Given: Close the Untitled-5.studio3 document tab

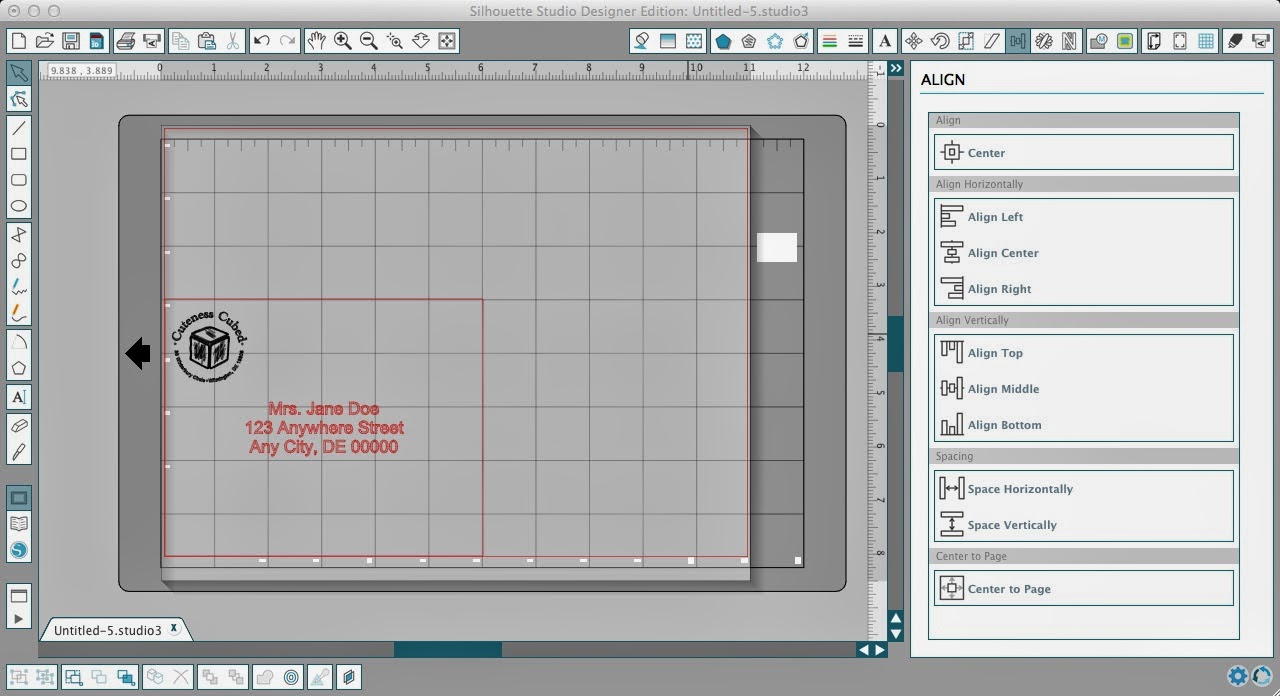Looking at the screenshot, I should [x=174, y=629].
